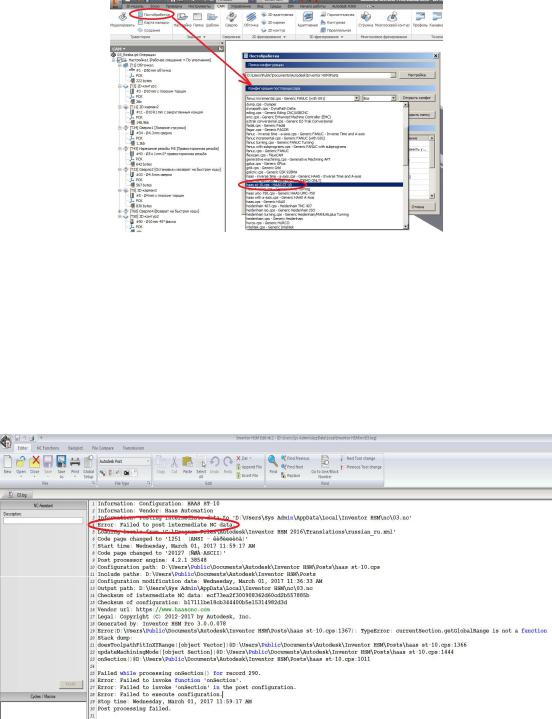
Task: Click Previous Tool change button
Action: [x=361, y=467]
